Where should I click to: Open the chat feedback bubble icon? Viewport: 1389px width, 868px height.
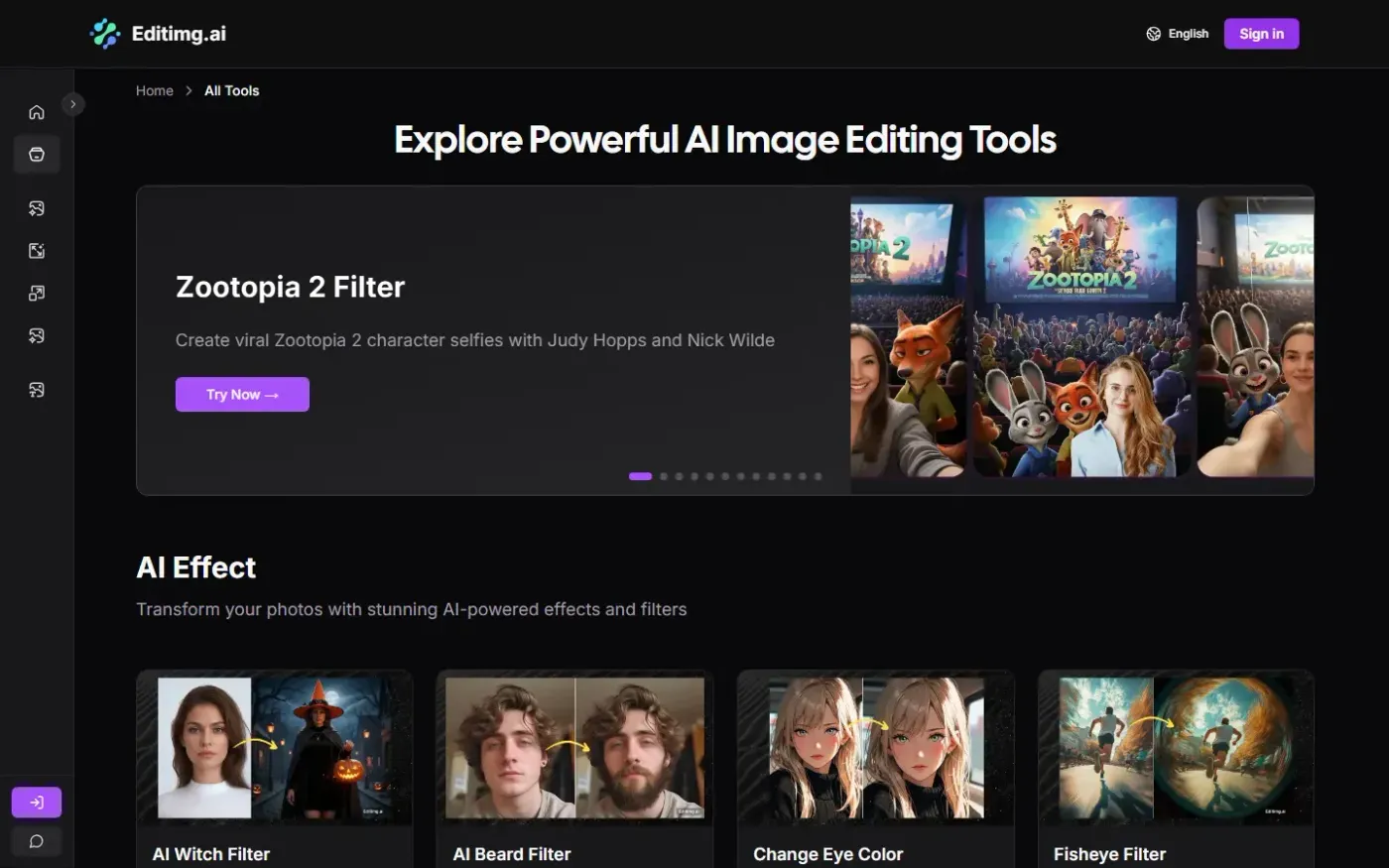point(37,842)
